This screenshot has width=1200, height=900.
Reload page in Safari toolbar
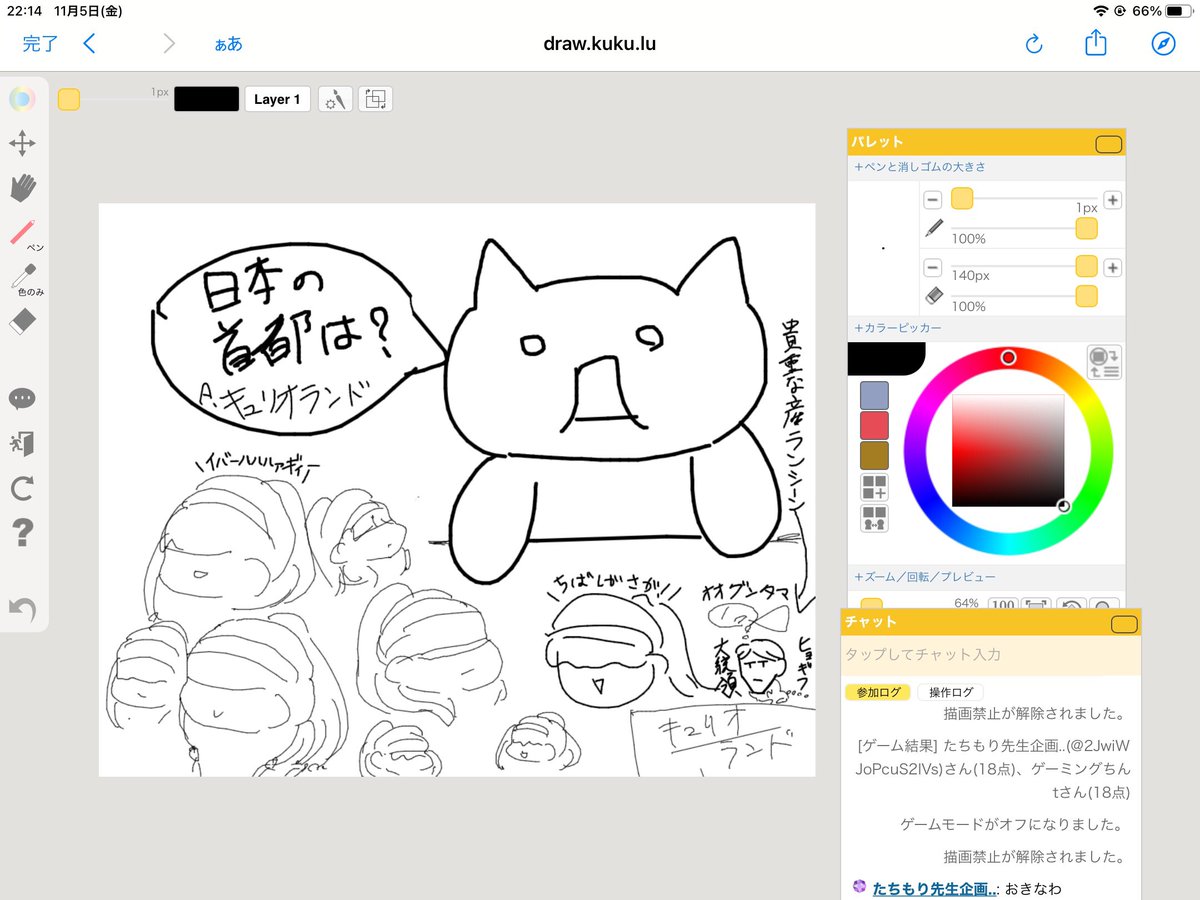click(1035, 44)
